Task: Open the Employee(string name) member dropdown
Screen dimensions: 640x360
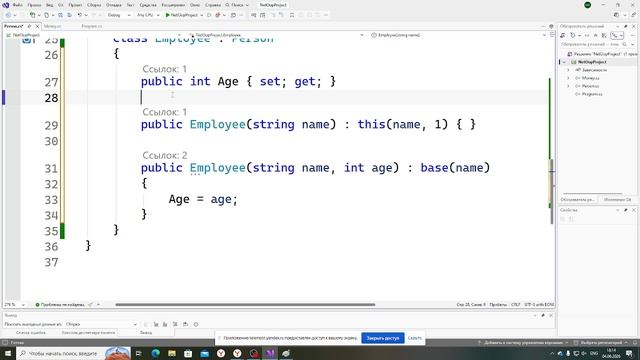Action: click(458, 35)
